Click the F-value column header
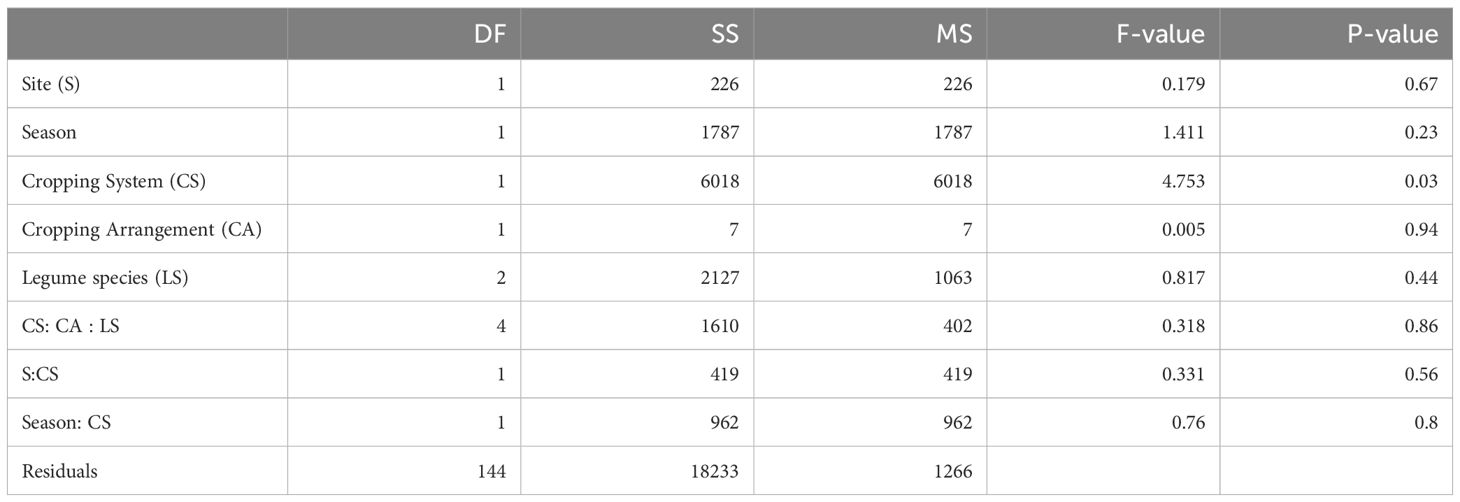This screenshot has width=1460, height=502. [x=1160, y=35]
